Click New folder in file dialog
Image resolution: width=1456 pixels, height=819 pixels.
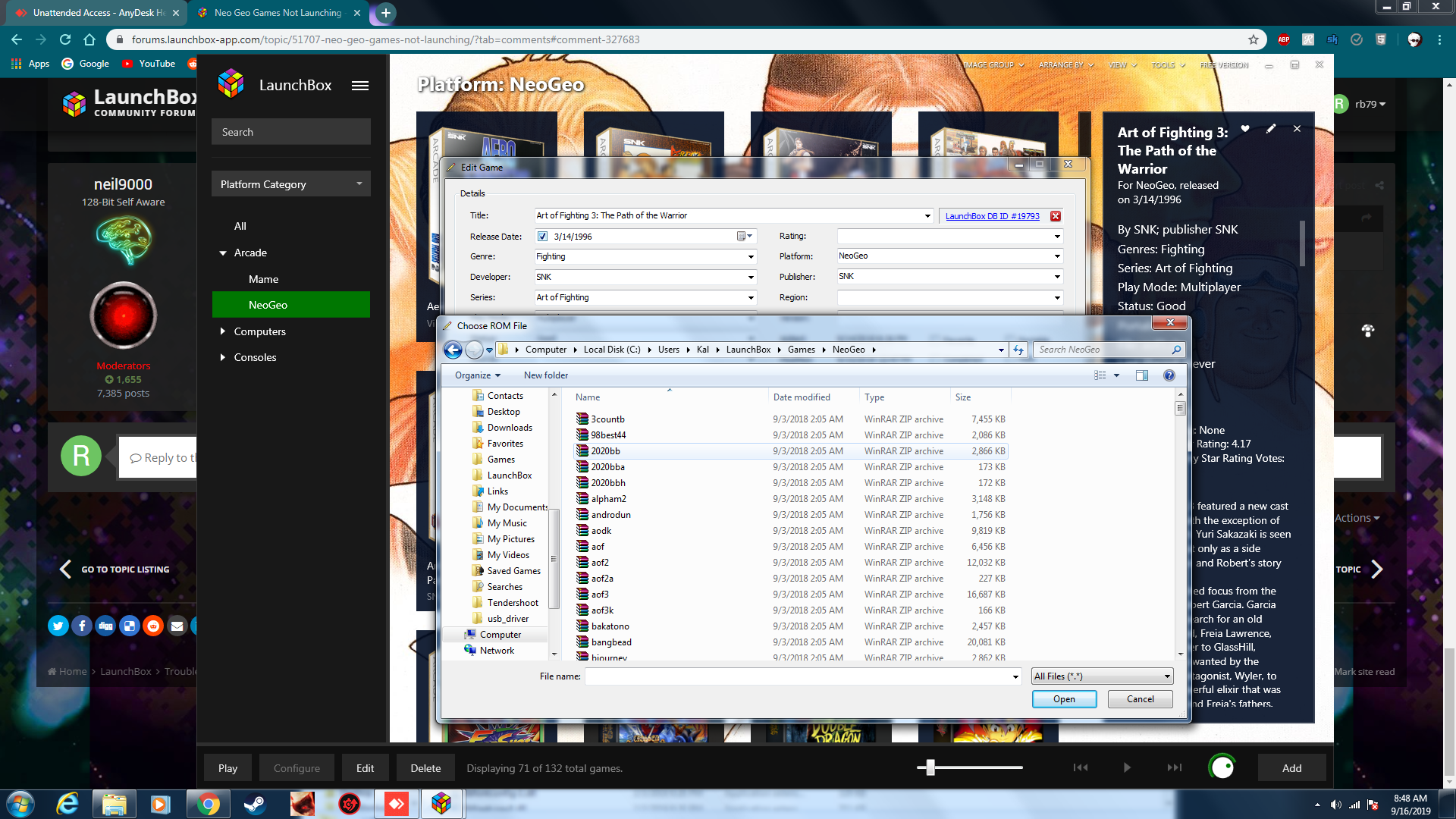545,375
